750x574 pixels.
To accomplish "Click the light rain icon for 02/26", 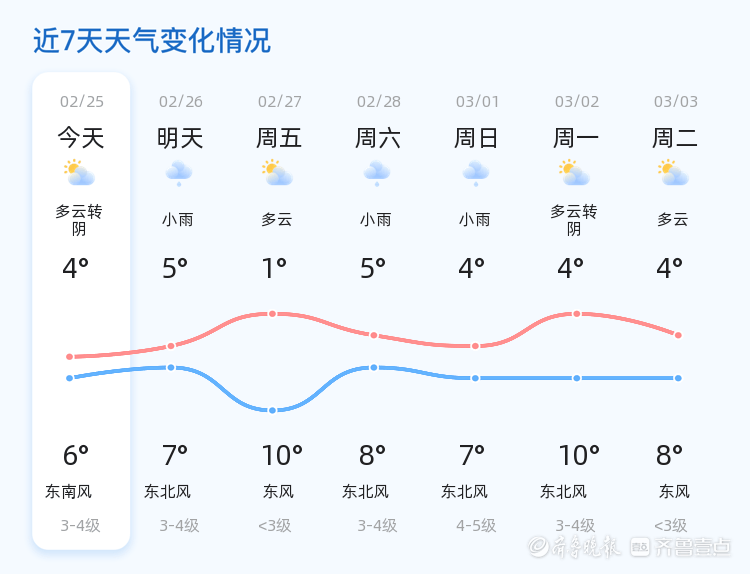I will pos(179,173).
